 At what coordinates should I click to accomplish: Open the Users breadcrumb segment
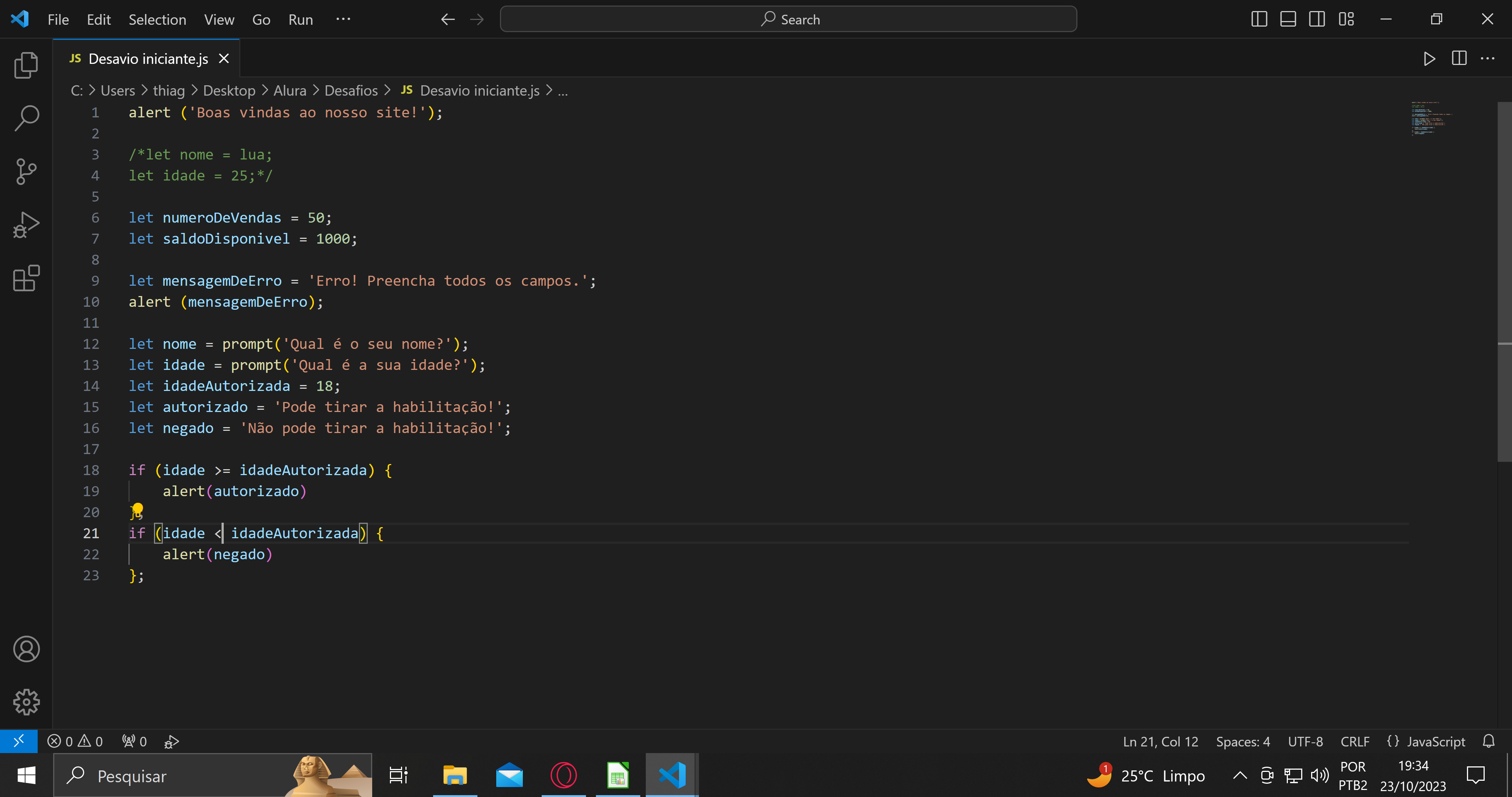[118, 90]
